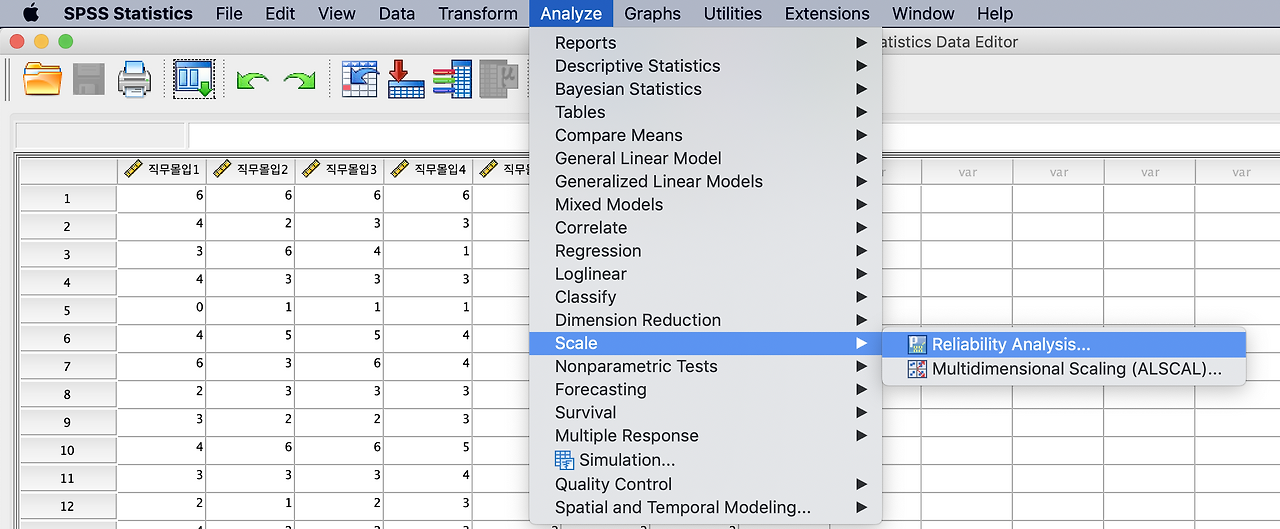Select row header 5
Screen dimensions: 1280x529
point(67,310)
